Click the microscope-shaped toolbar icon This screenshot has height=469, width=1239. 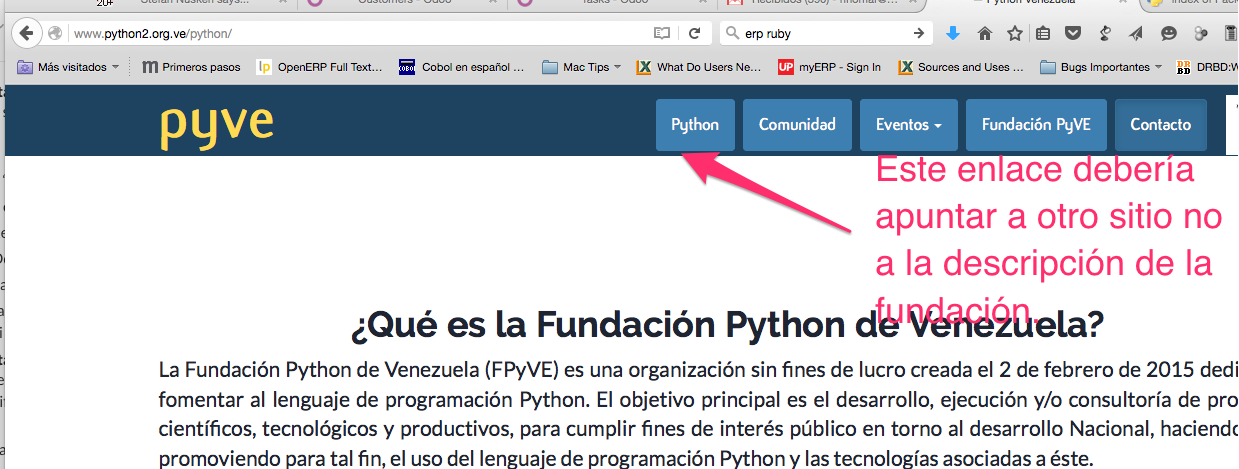1105,34
